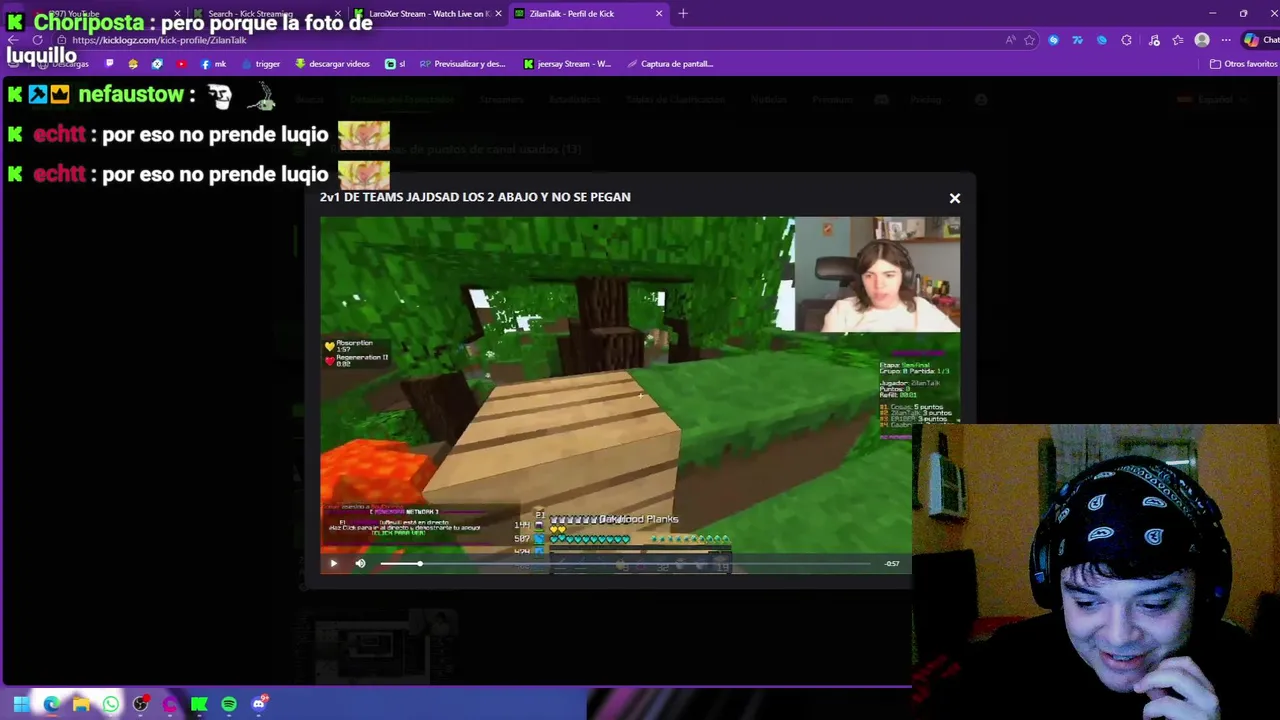This screenshot has height=720, width=1280.
Task: Open Microsoft Edge from the taskbar
Action: (51, 704)
